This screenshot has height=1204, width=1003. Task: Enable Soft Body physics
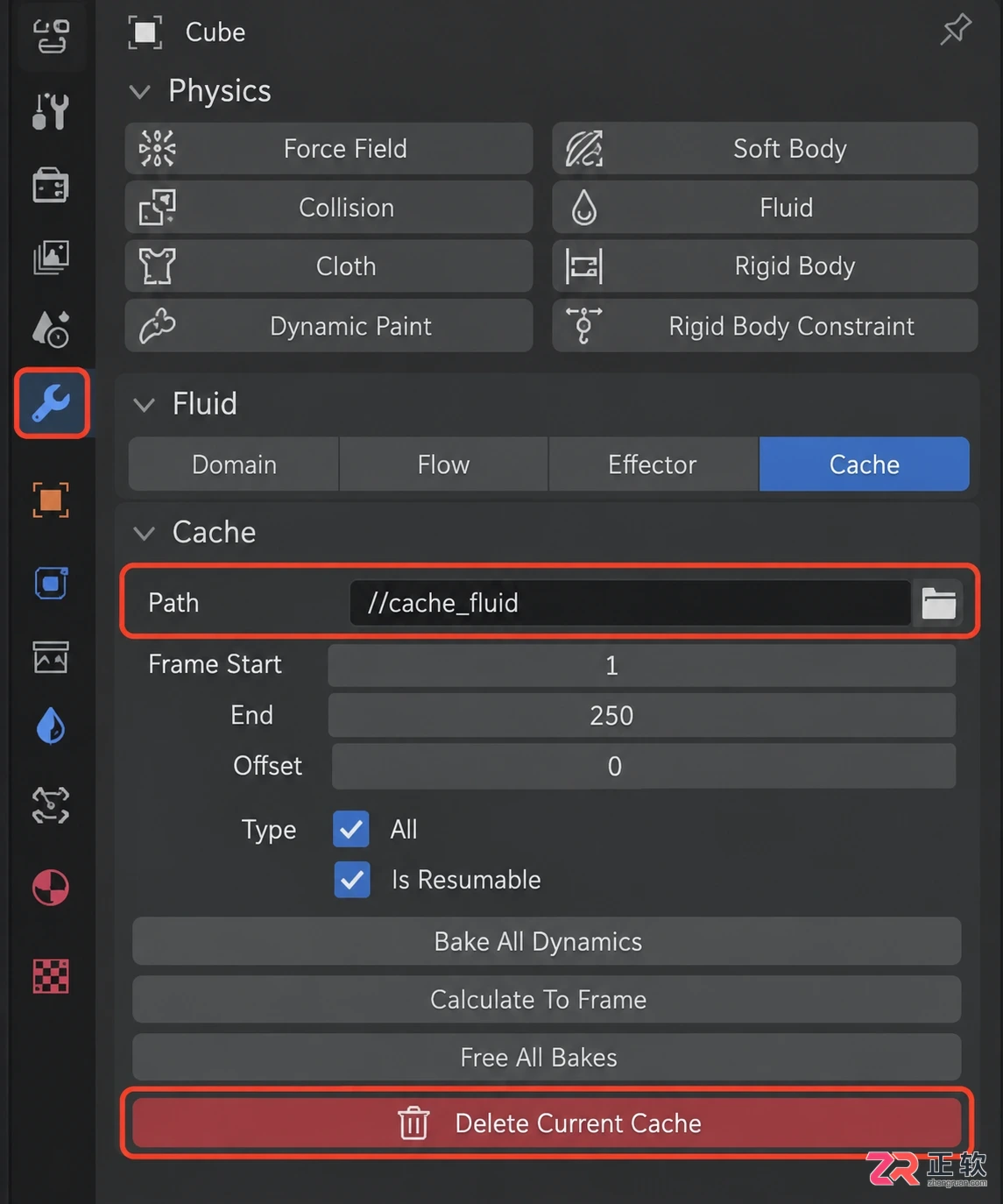(x=765, y=149)
